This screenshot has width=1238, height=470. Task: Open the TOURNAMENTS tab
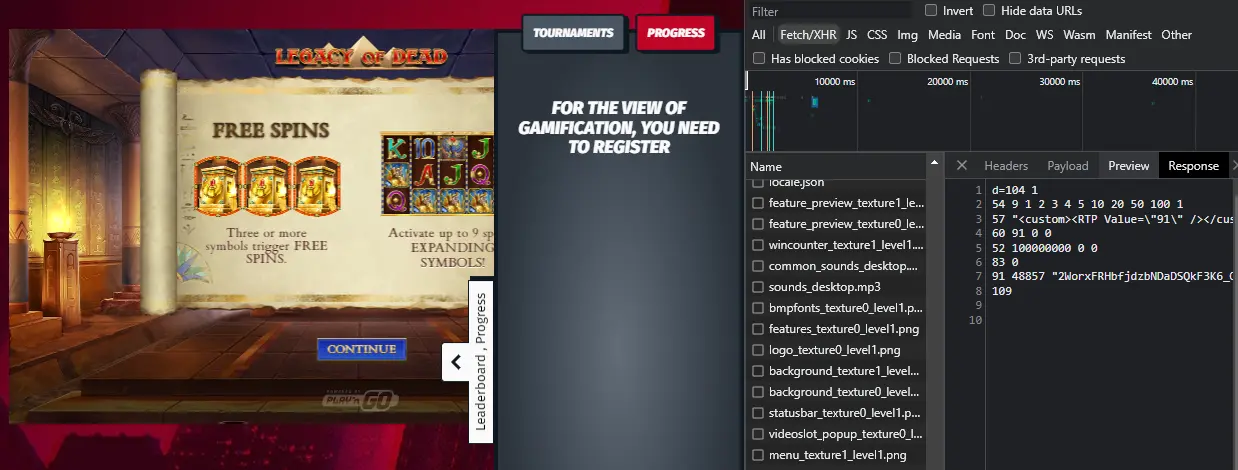573,33
